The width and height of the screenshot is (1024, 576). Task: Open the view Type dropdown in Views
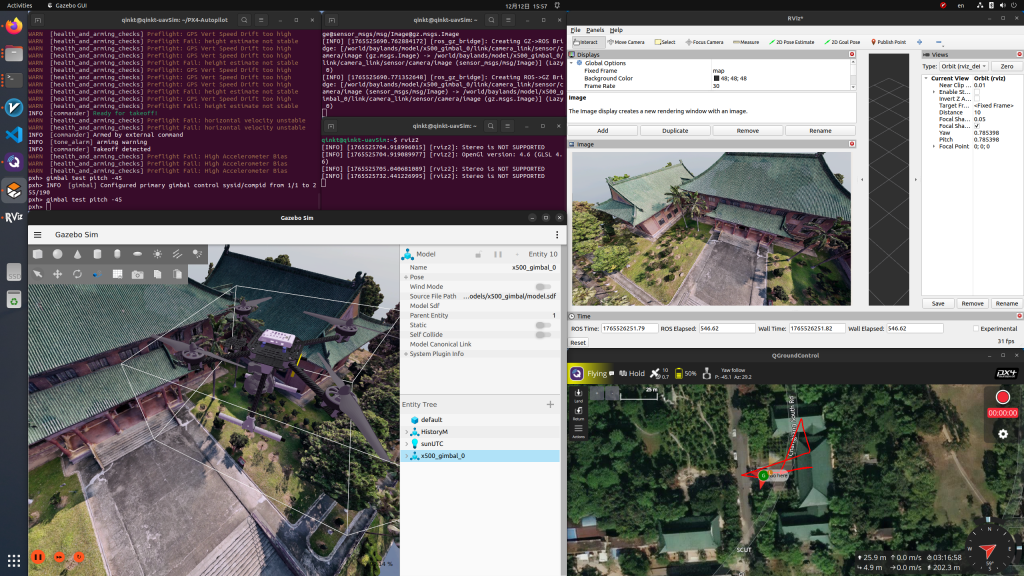pos(962,65)
